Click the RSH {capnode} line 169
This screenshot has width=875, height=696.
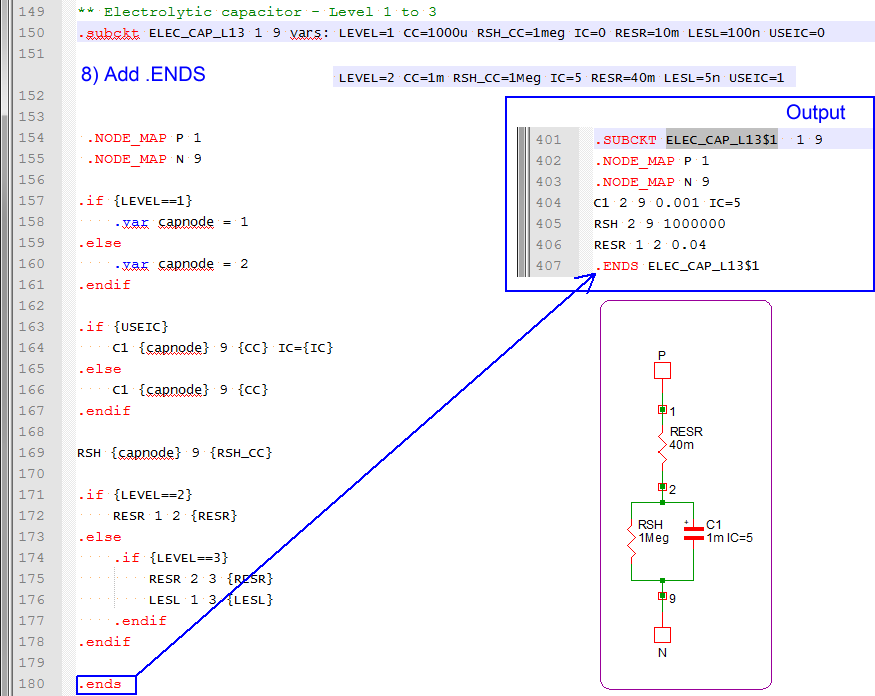[x=174, y=453]
